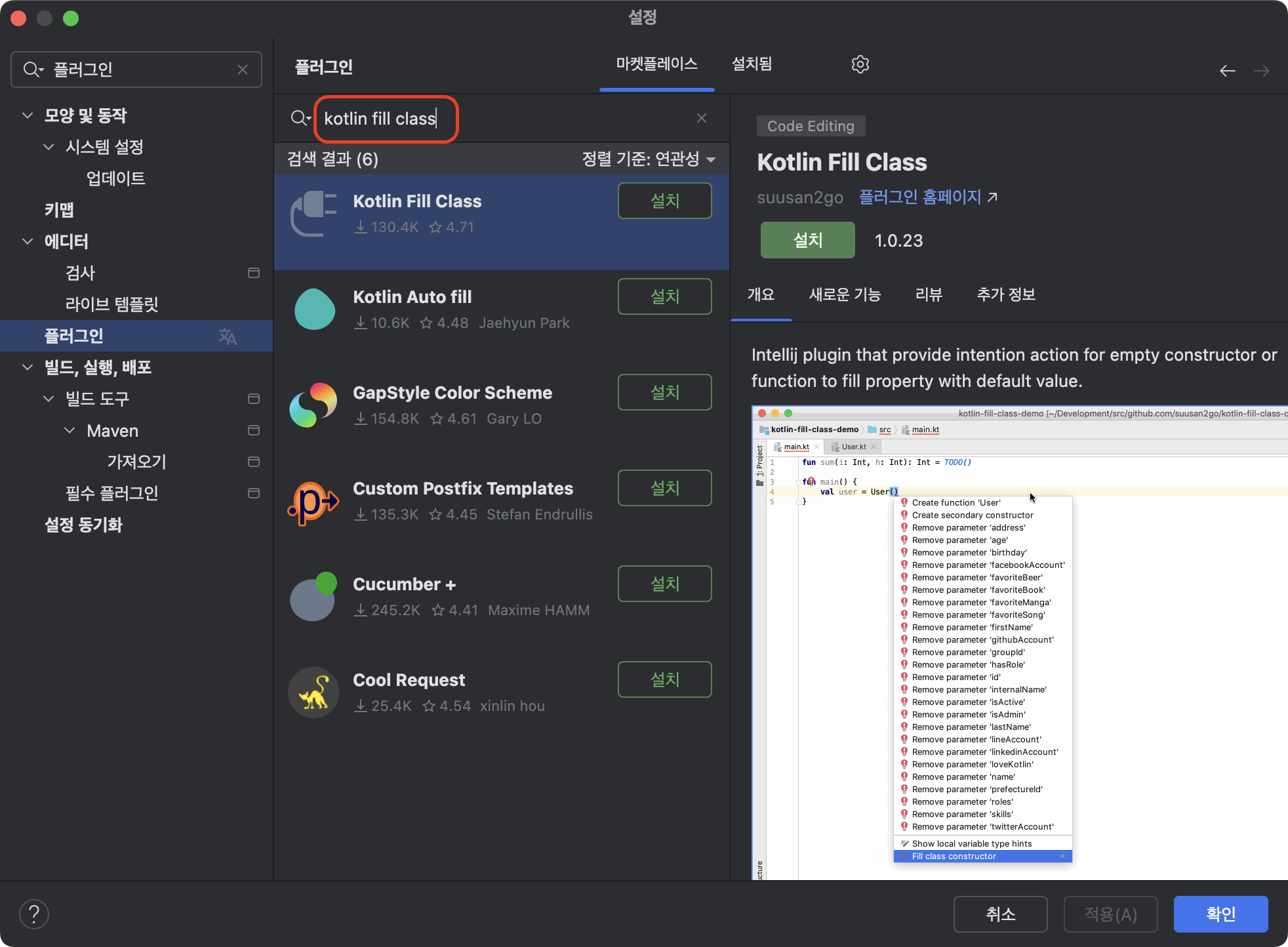This screenshot has height=947, width=1288.
Task: Collapse the 빌드 도구 tree node
Action: tap(49, 399)
